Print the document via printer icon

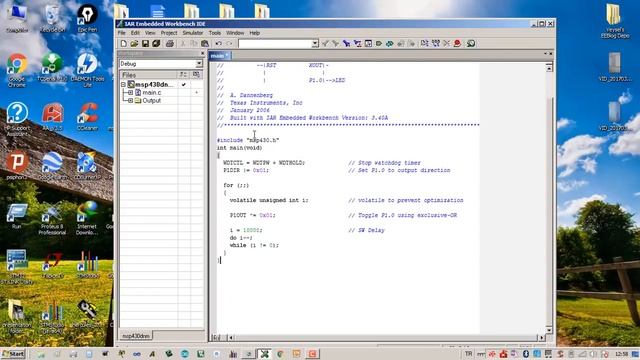(170, 43)
